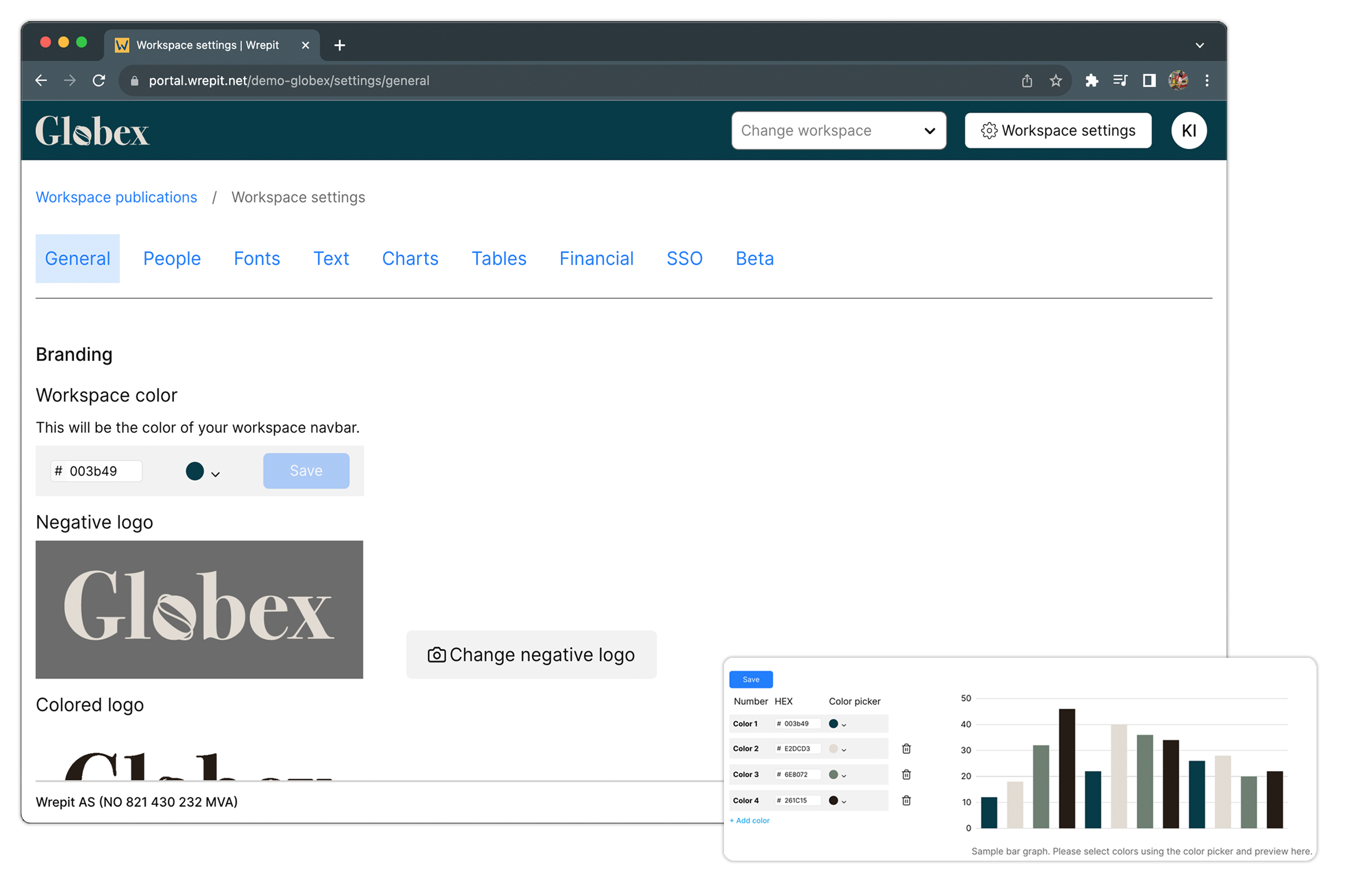Select the General settings tab

(x=77, y=258)
